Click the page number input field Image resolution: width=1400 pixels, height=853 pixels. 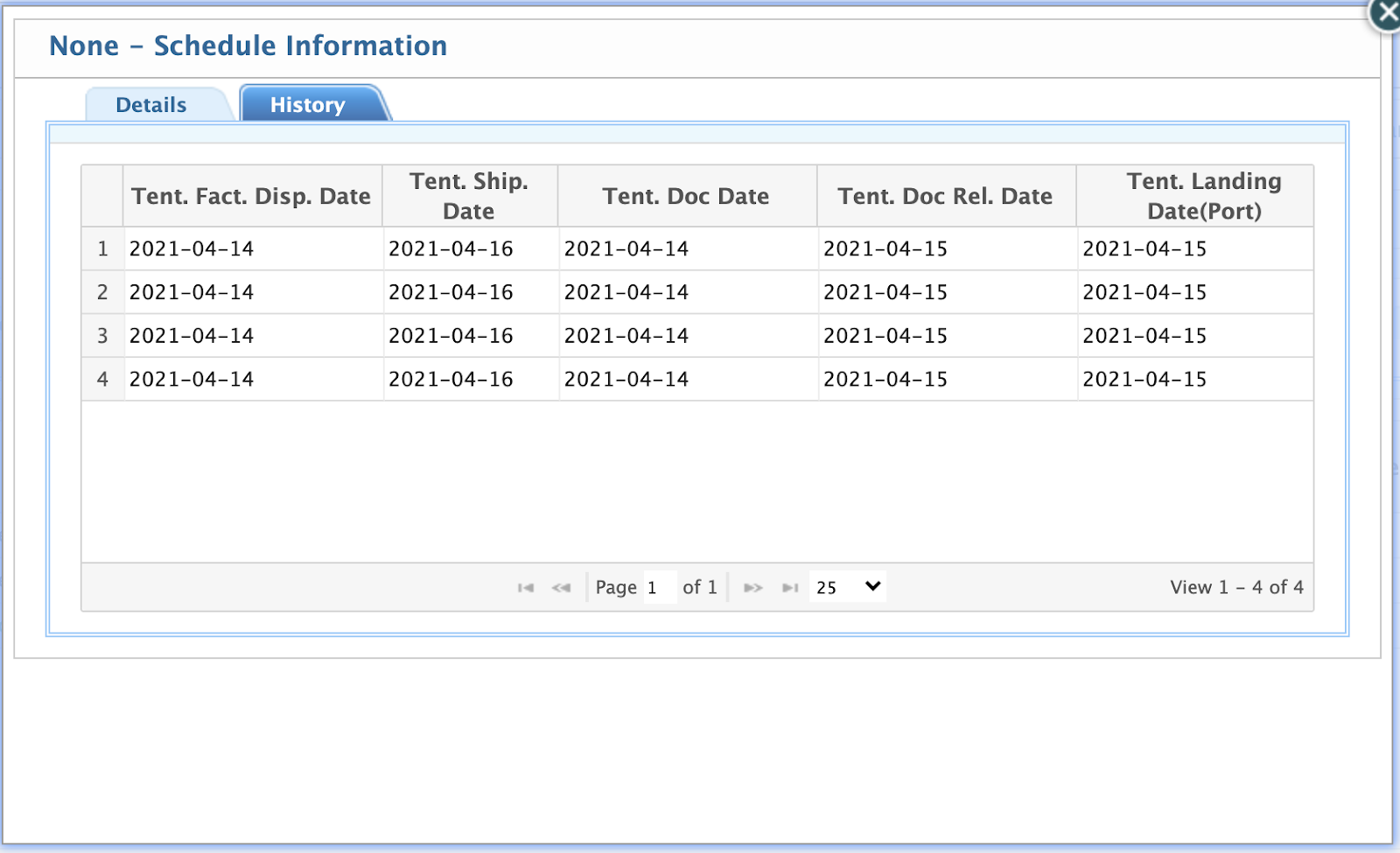[659, 587]
